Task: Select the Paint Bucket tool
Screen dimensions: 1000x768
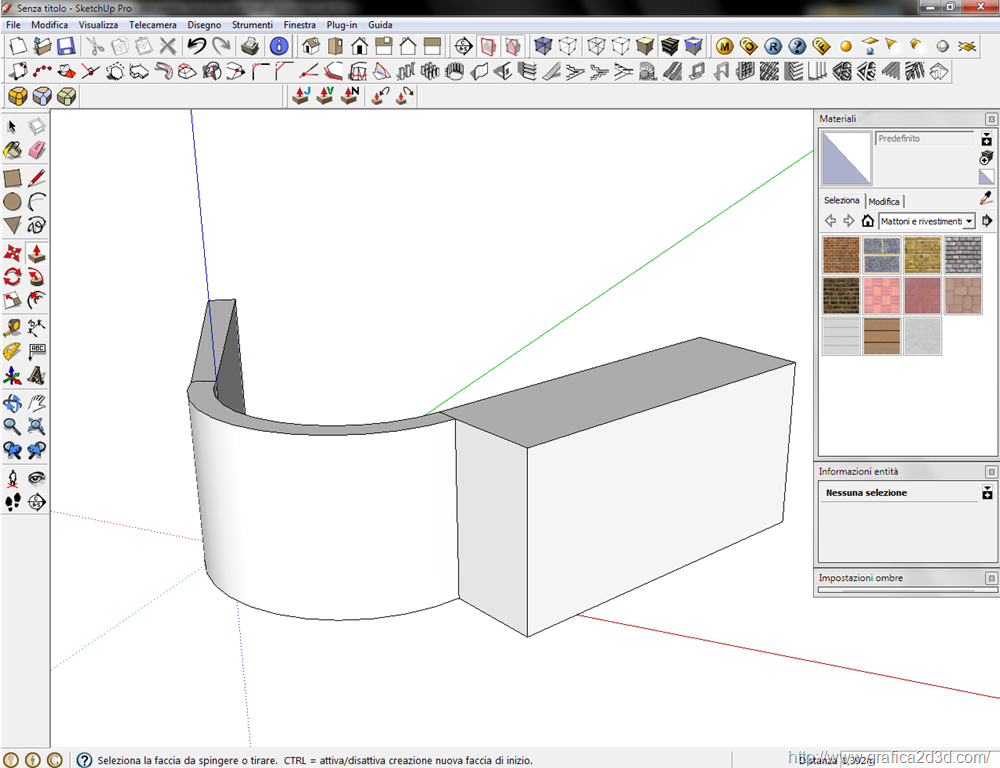Action: coord(12,150)
